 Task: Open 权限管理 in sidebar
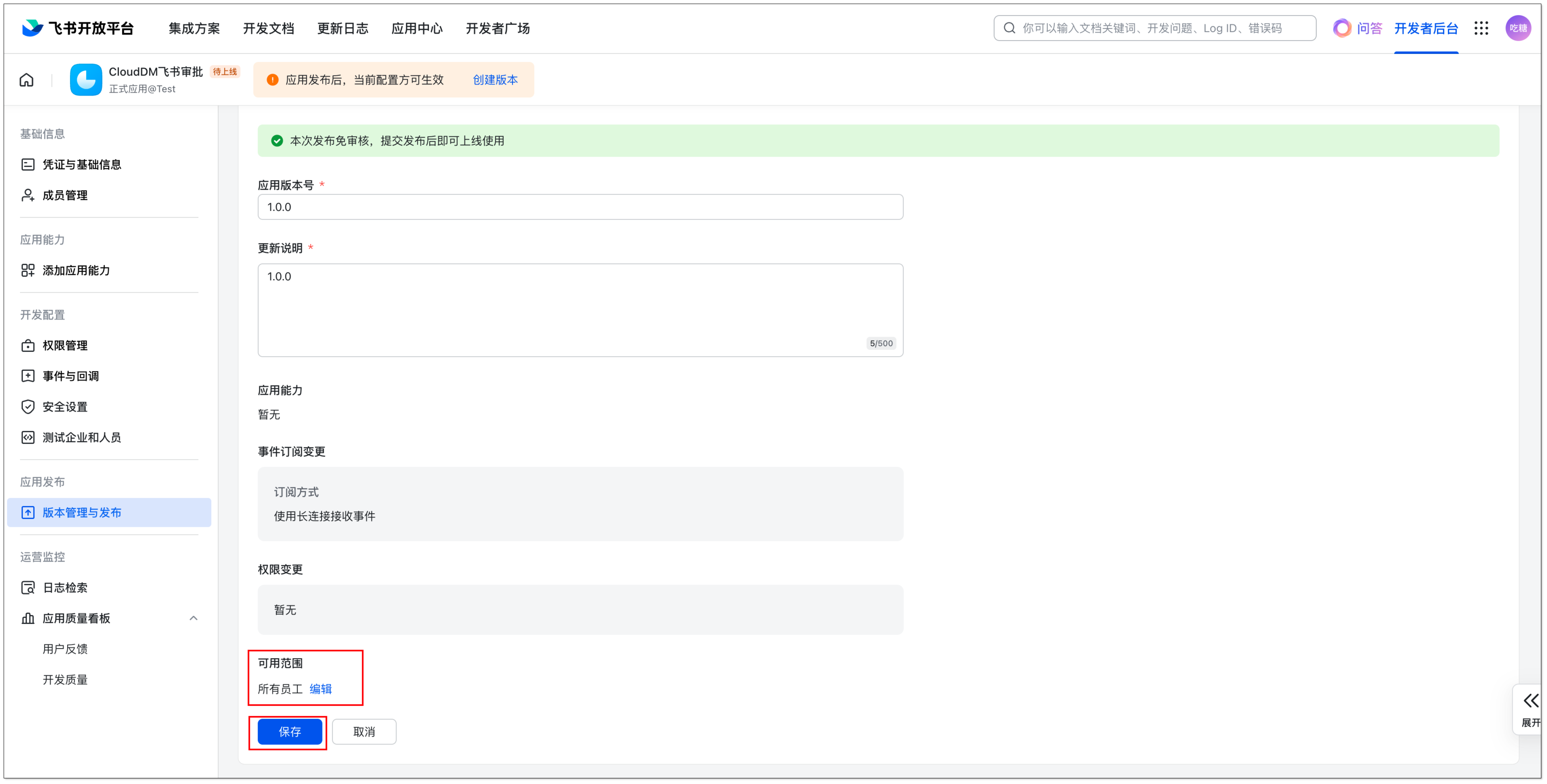tap(65, 345)
